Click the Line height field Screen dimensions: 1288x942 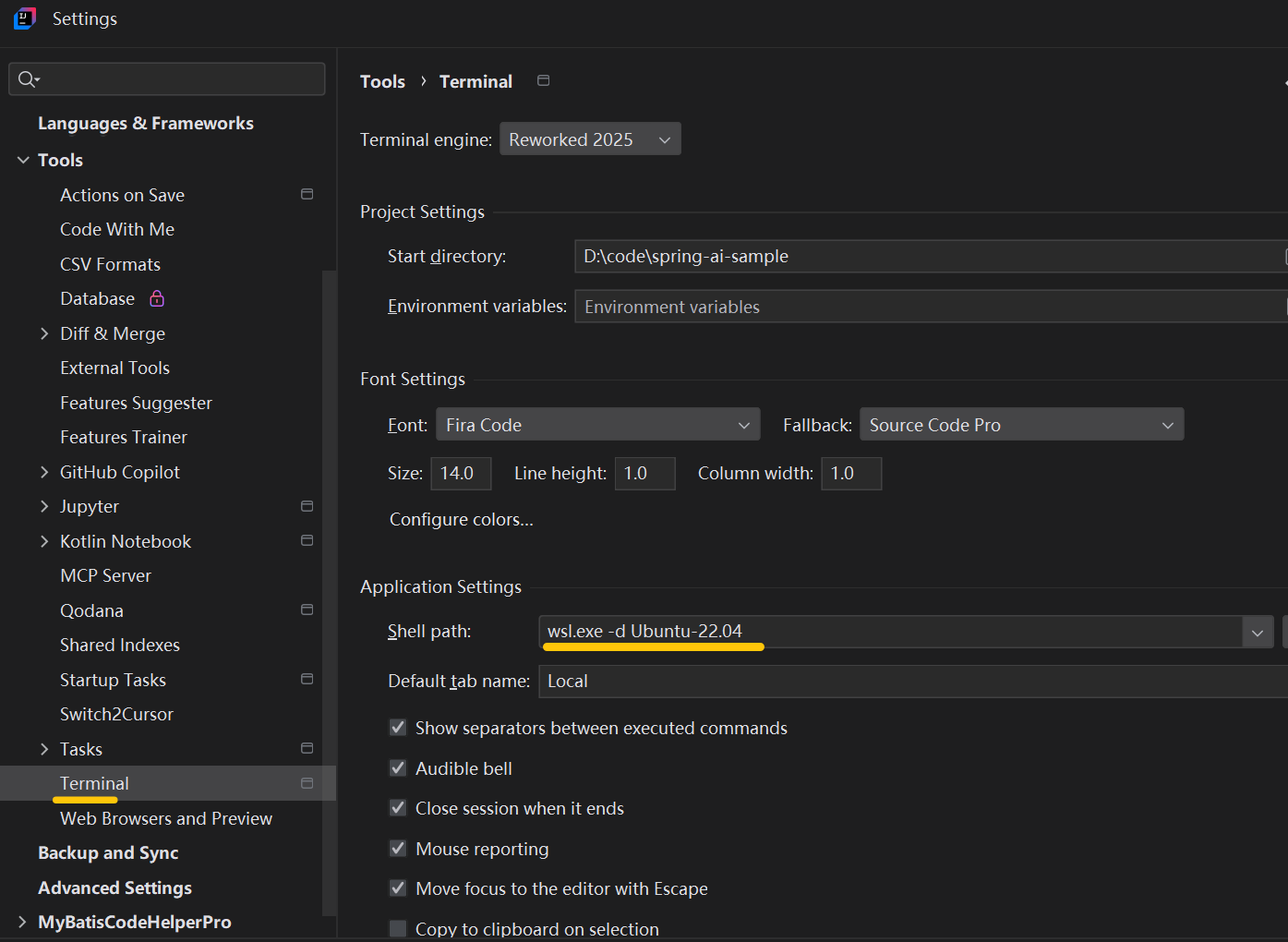[x=644, y=474]
